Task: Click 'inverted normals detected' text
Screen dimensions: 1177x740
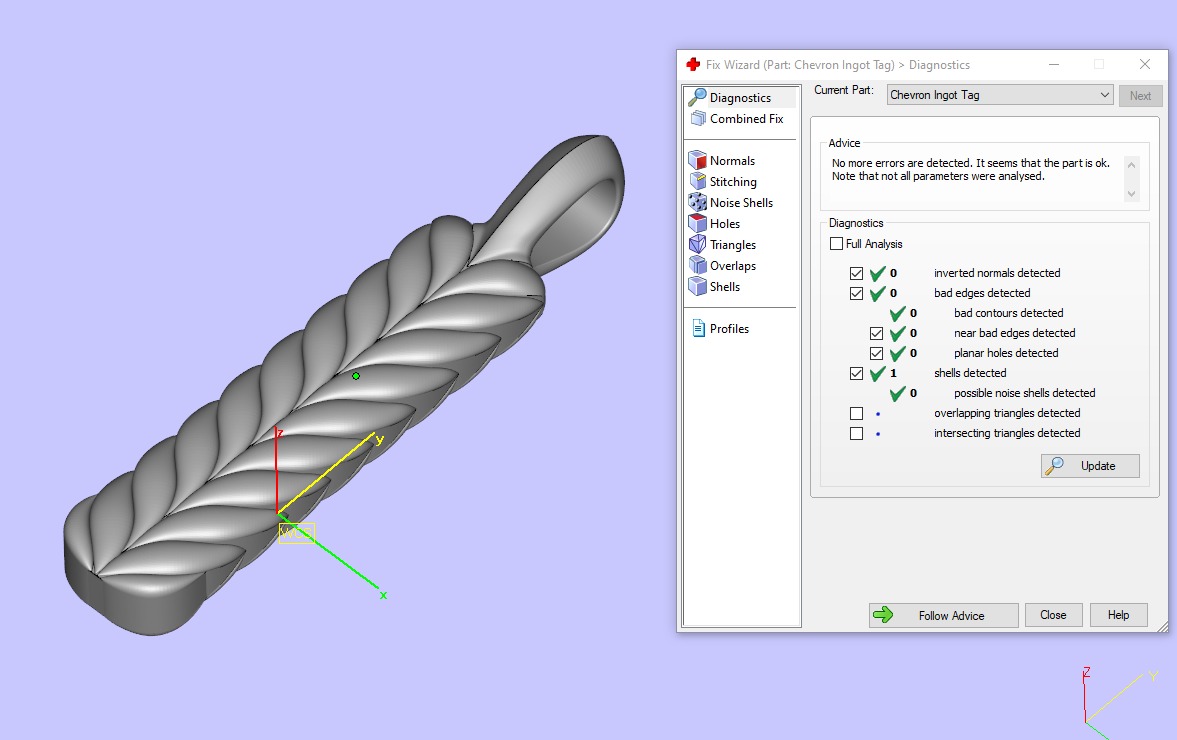Action: pos(997,273)
